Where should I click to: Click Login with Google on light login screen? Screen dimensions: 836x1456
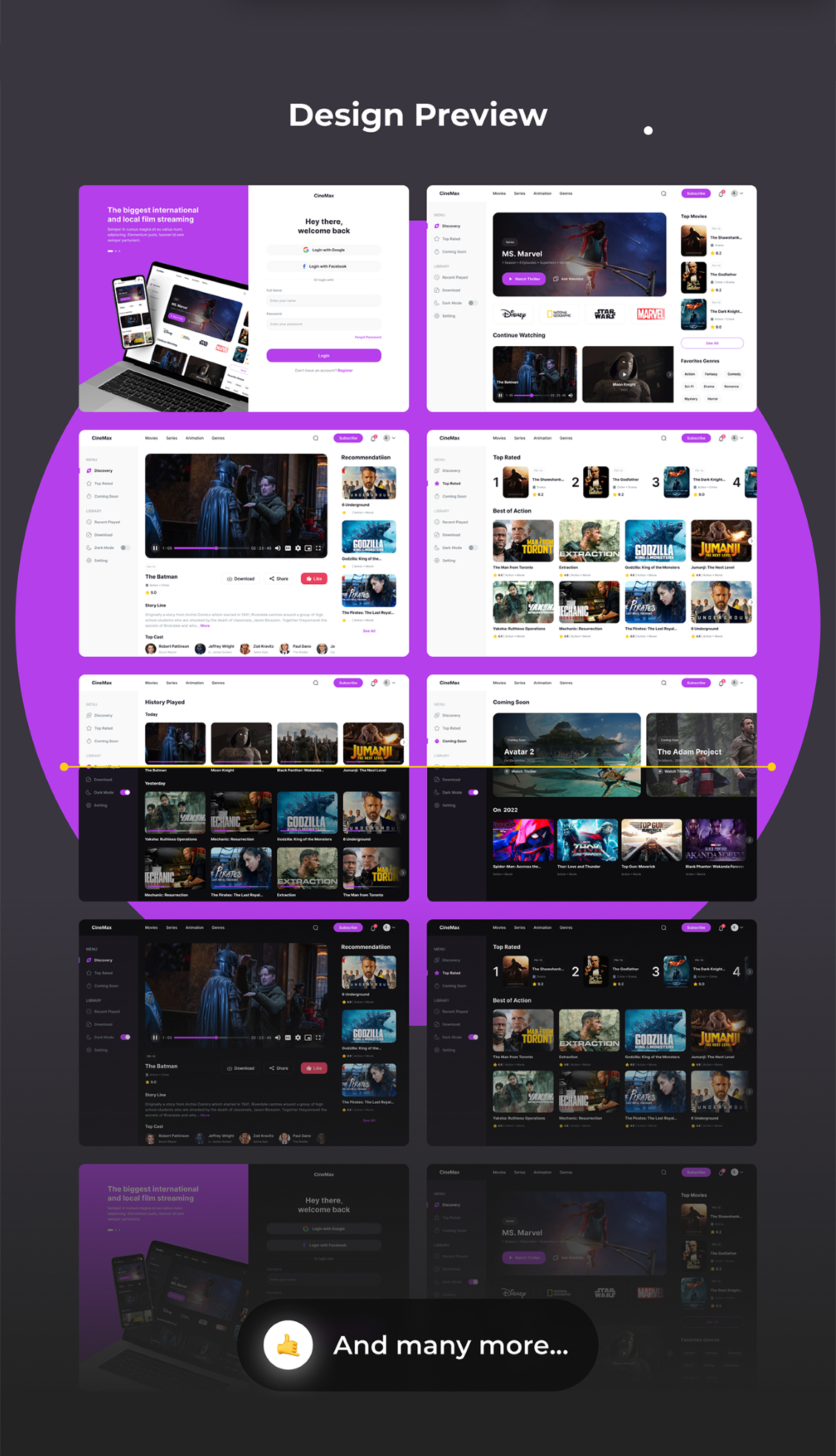tap(324, 250)
